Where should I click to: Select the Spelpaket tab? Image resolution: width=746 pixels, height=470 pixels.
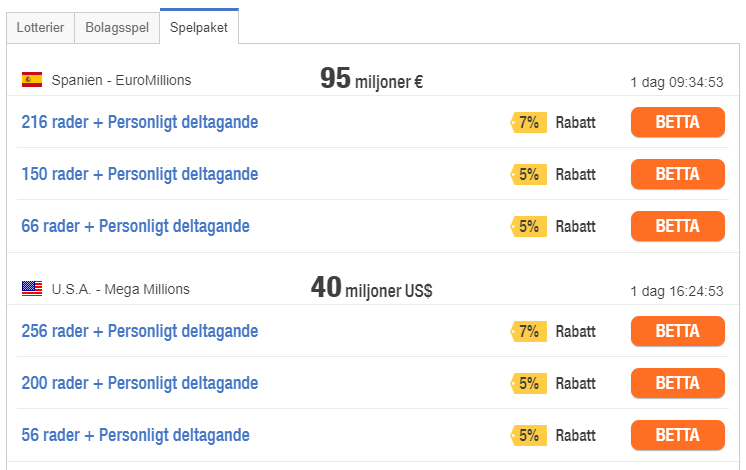199,27
